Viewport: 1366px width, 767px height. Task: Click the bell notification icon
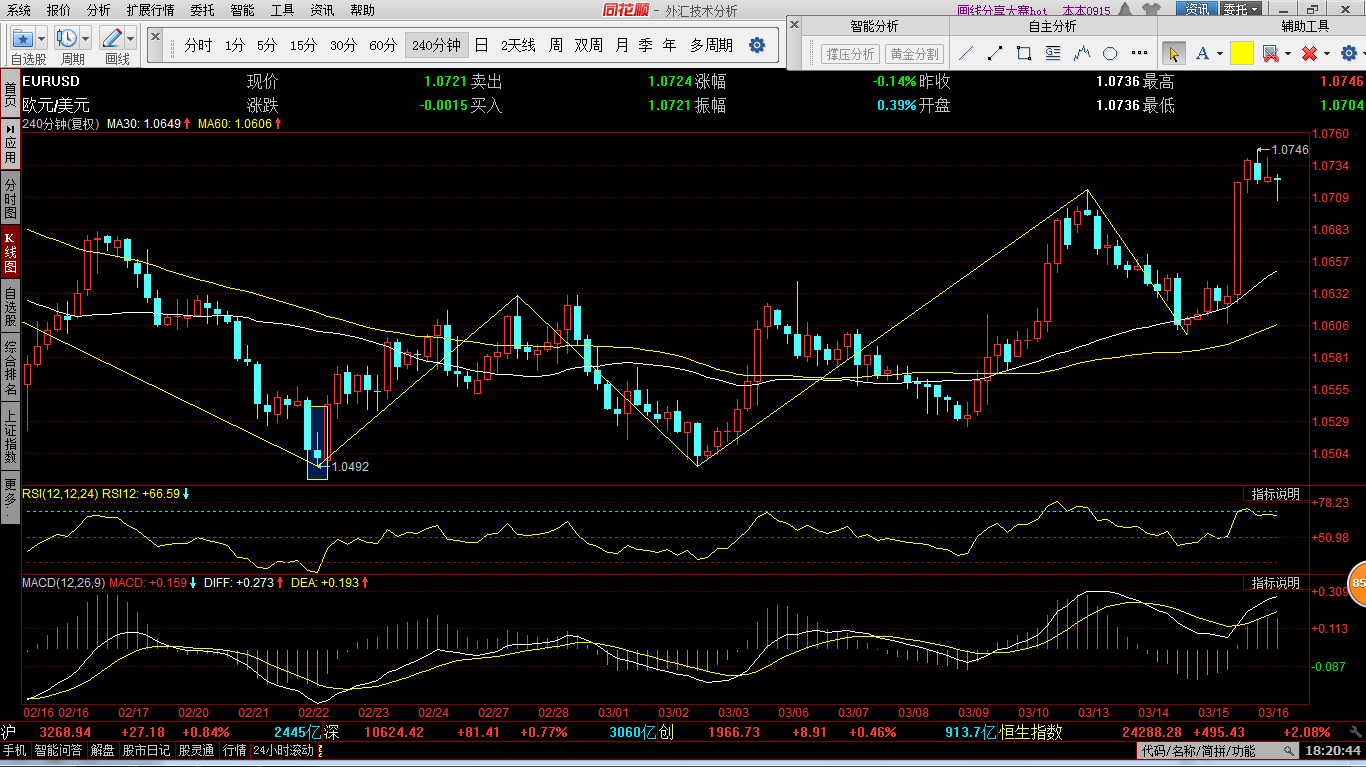click(1124, 8)
